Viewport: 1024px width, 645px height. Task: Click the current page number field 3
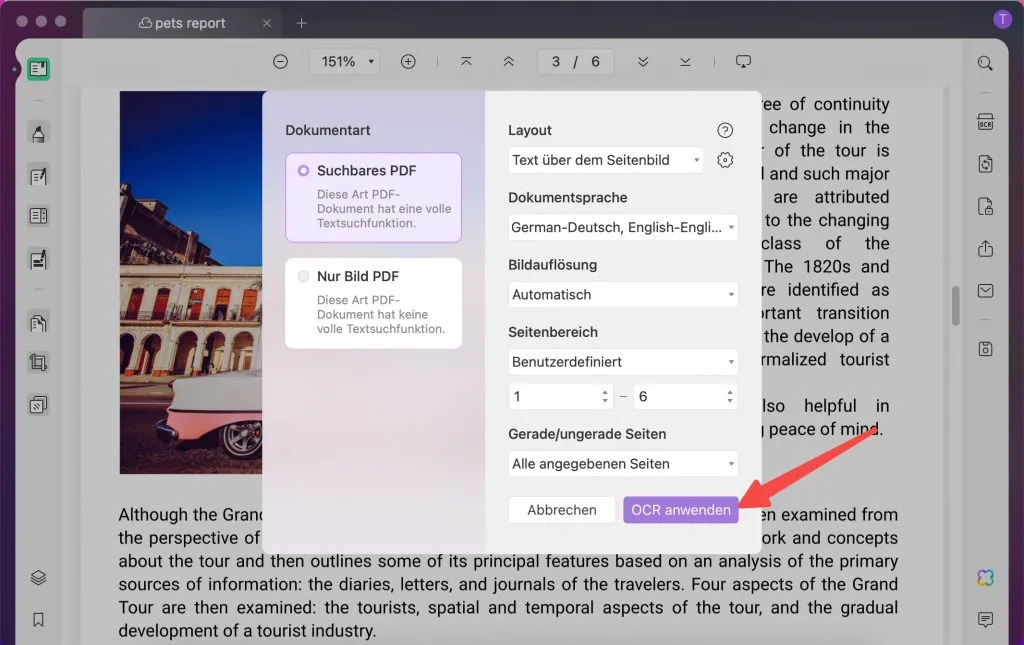[556, 61]
